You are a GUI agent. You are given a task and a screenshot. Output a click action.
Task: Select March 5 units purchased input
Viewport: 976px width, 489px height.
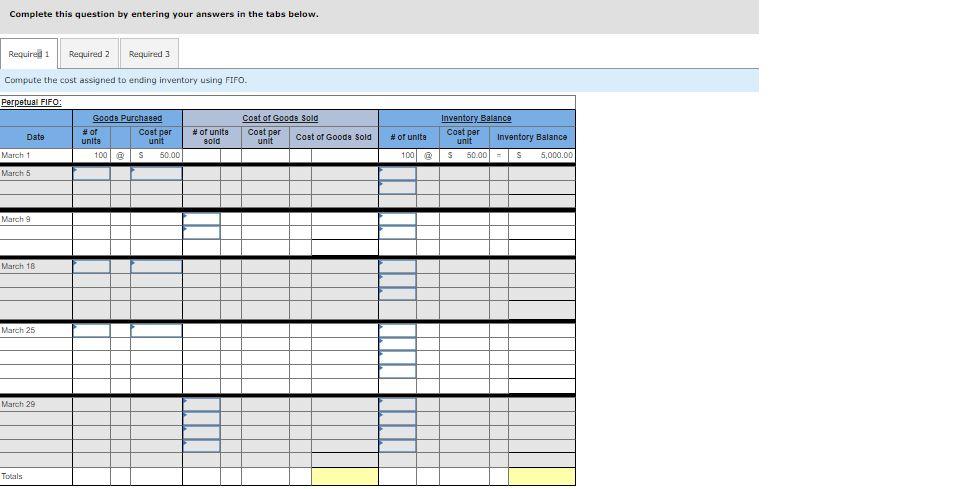pyautogui.click(x=92, y=174)
